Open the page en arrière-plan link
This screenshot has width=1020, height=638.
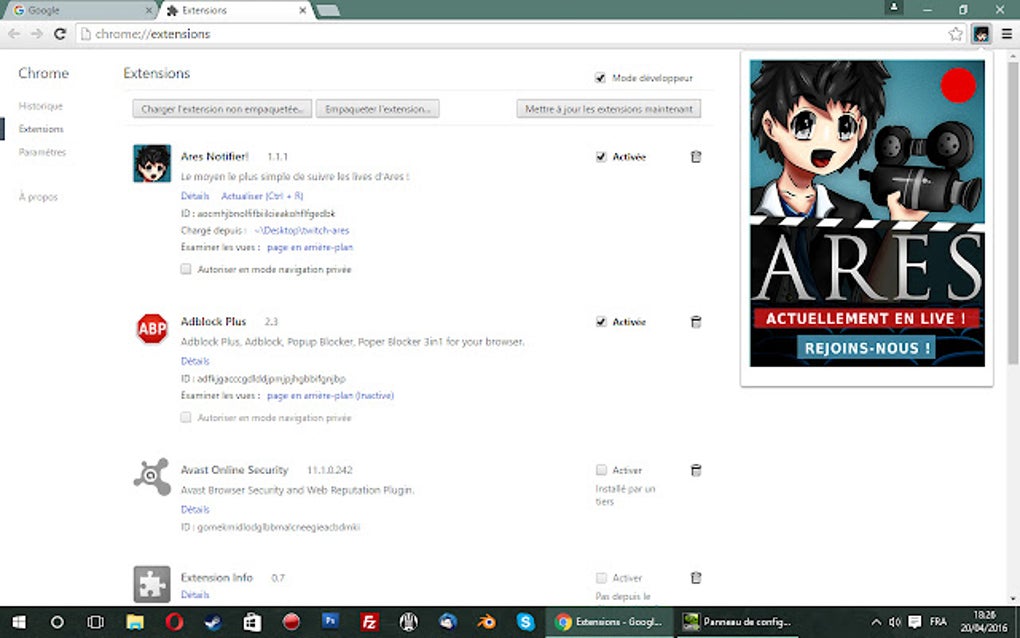[x=309, y=246]
